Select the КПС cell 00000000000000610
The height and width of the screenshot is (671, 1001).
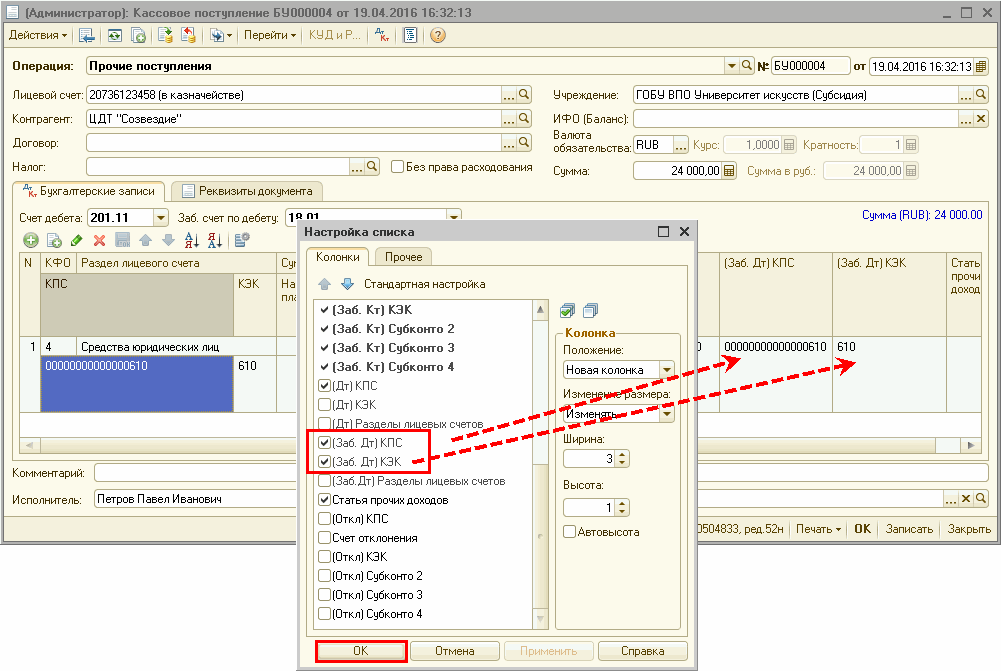(137, 383)
